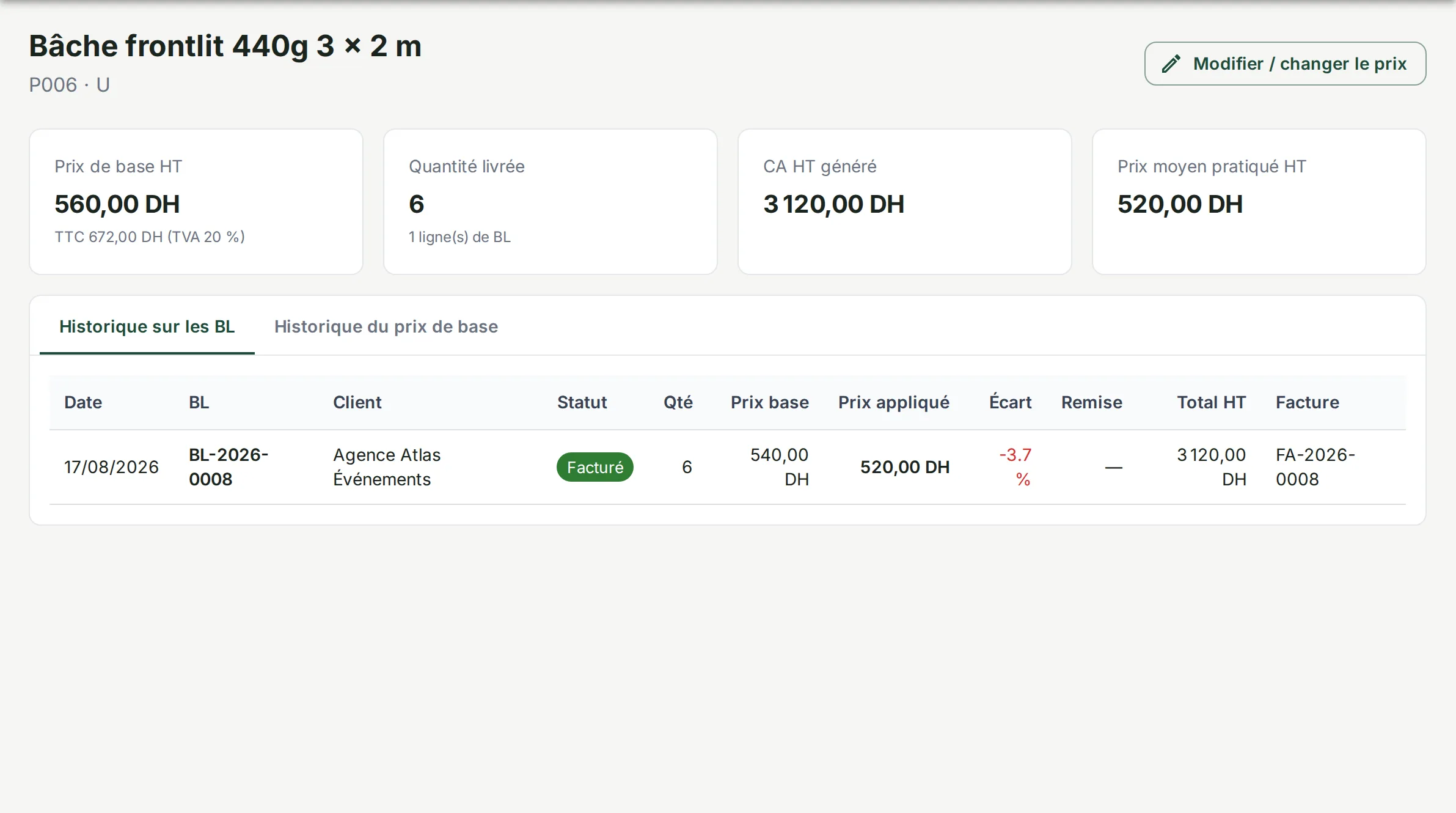Viewport: 1456px width, 813px height.
Task: Click the product title Bâche frontlit 440g
Action: pyautogui.click(x=225, y=46)
